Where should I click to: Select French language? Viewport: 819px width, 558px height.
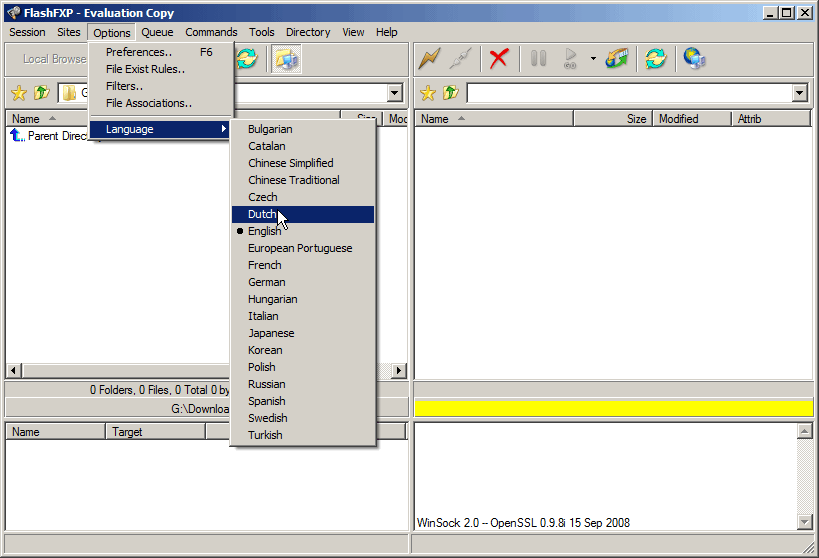(x=303, y=265)
